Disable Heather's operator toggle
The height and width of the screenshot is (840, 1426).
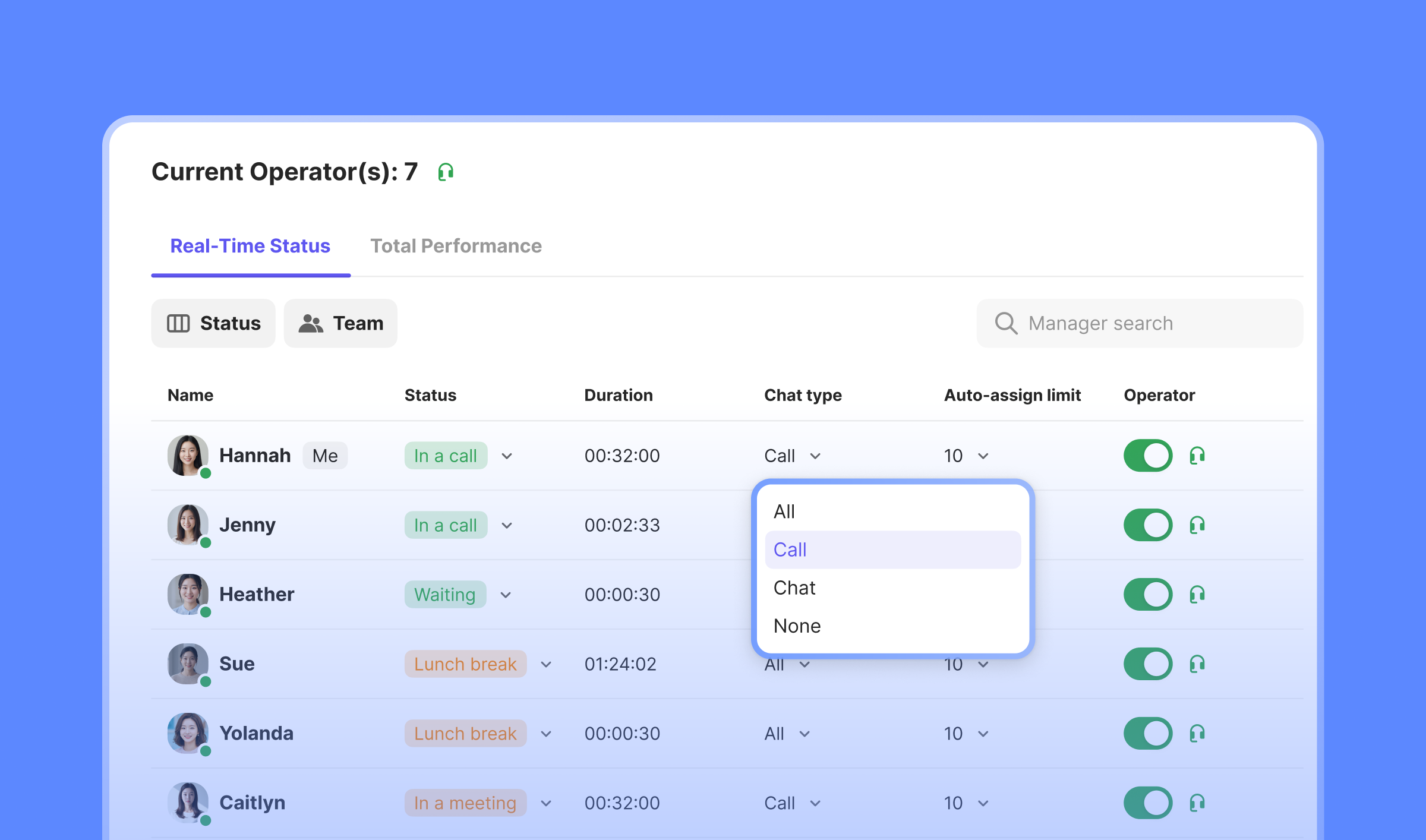tap(1147, 595)
